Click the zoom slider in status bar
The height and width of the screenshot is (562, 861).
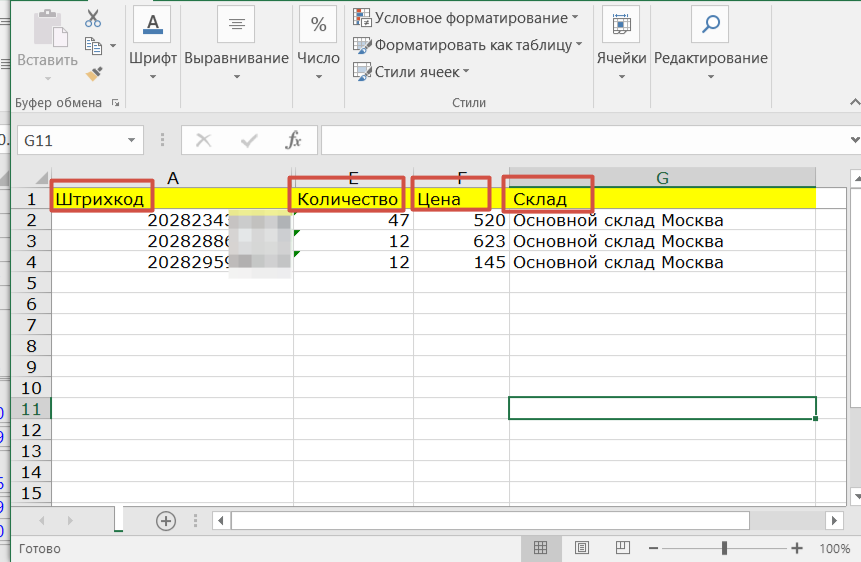pos(724,548)
